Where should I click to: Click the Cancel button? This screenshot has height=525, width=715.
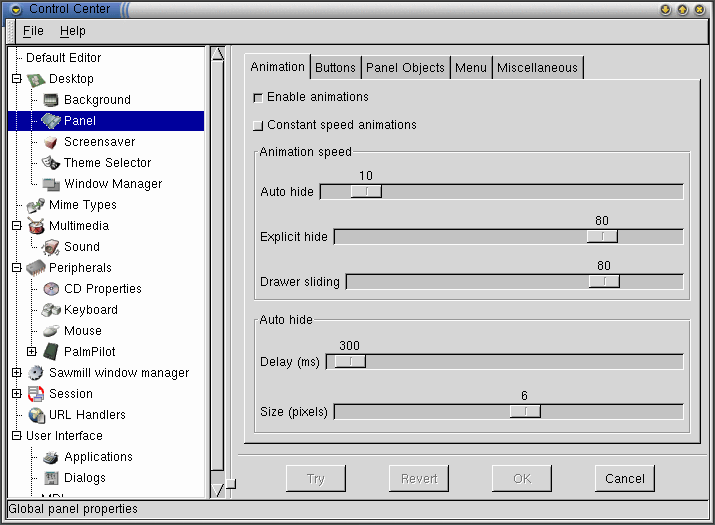coord(625,478)
